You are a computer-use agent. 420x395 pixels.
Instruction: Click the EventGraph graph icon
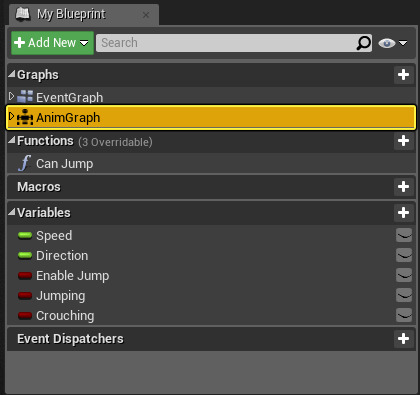(x=25, y=96)
